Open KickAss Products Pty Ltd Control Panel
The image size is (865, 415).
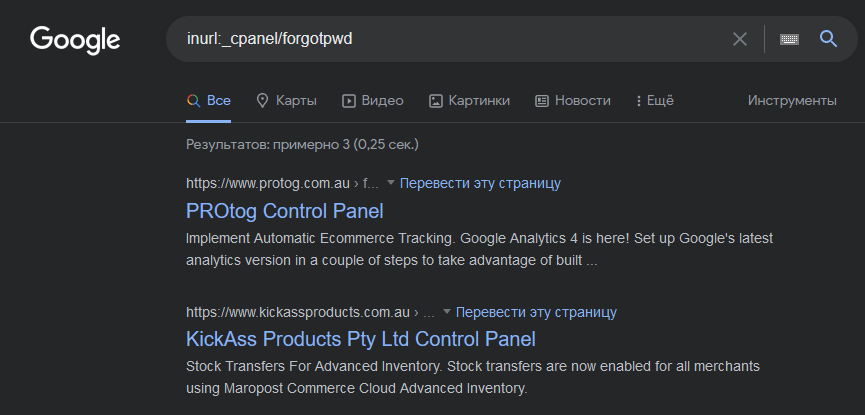click(x=361, y=339)
